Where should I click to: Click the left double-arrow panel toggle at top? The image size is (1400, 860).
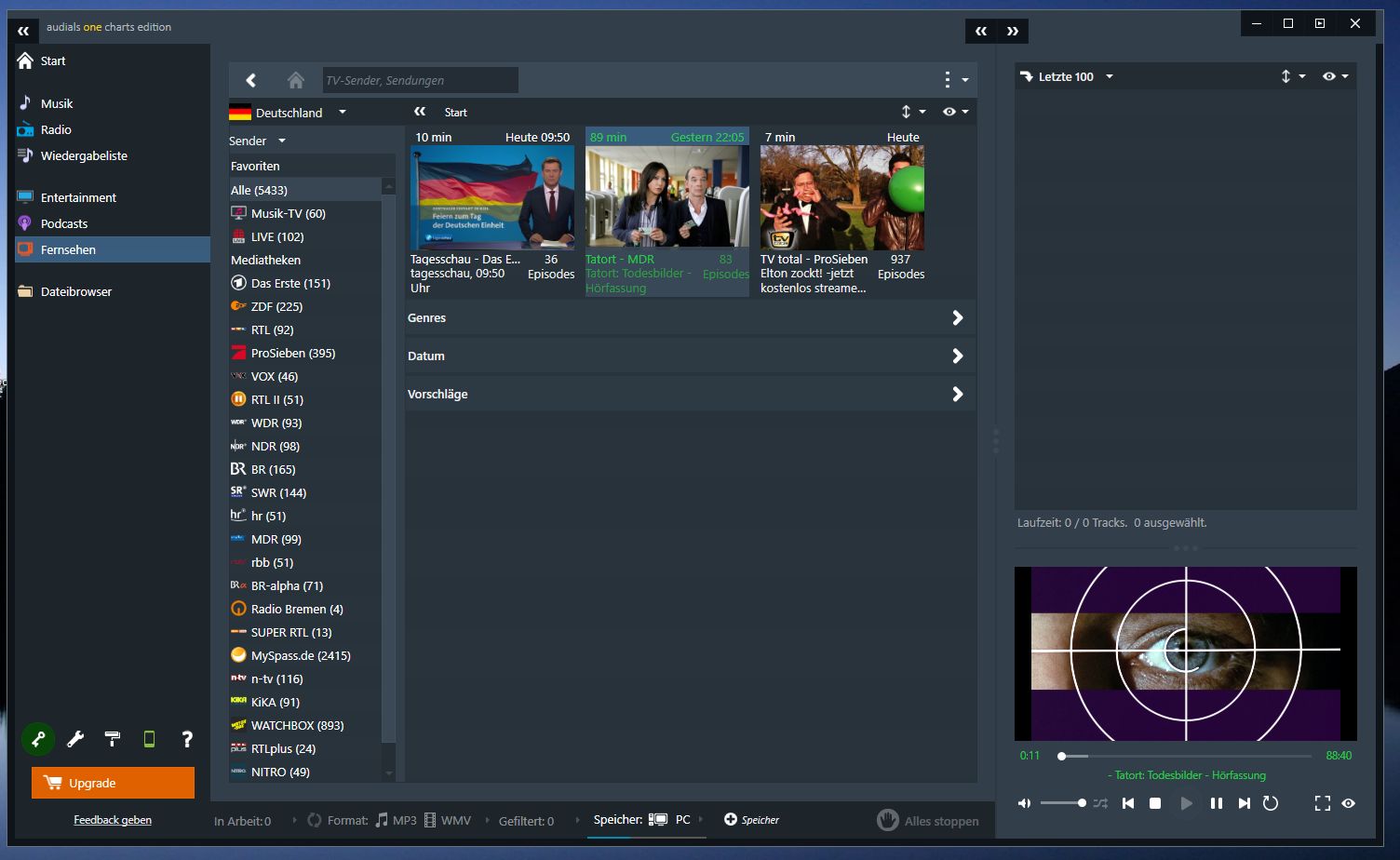981,32
